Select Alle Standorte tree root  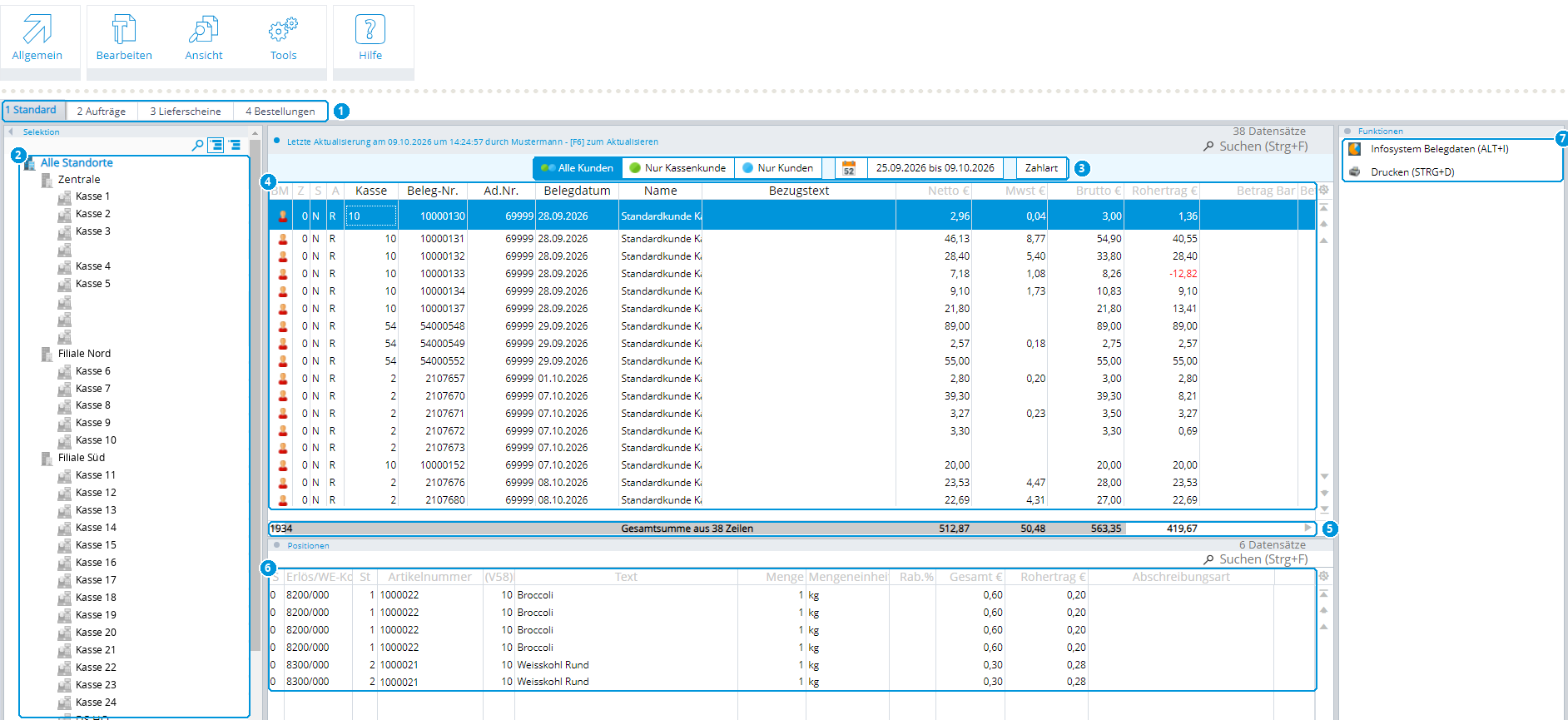click(x=77, y=163)
